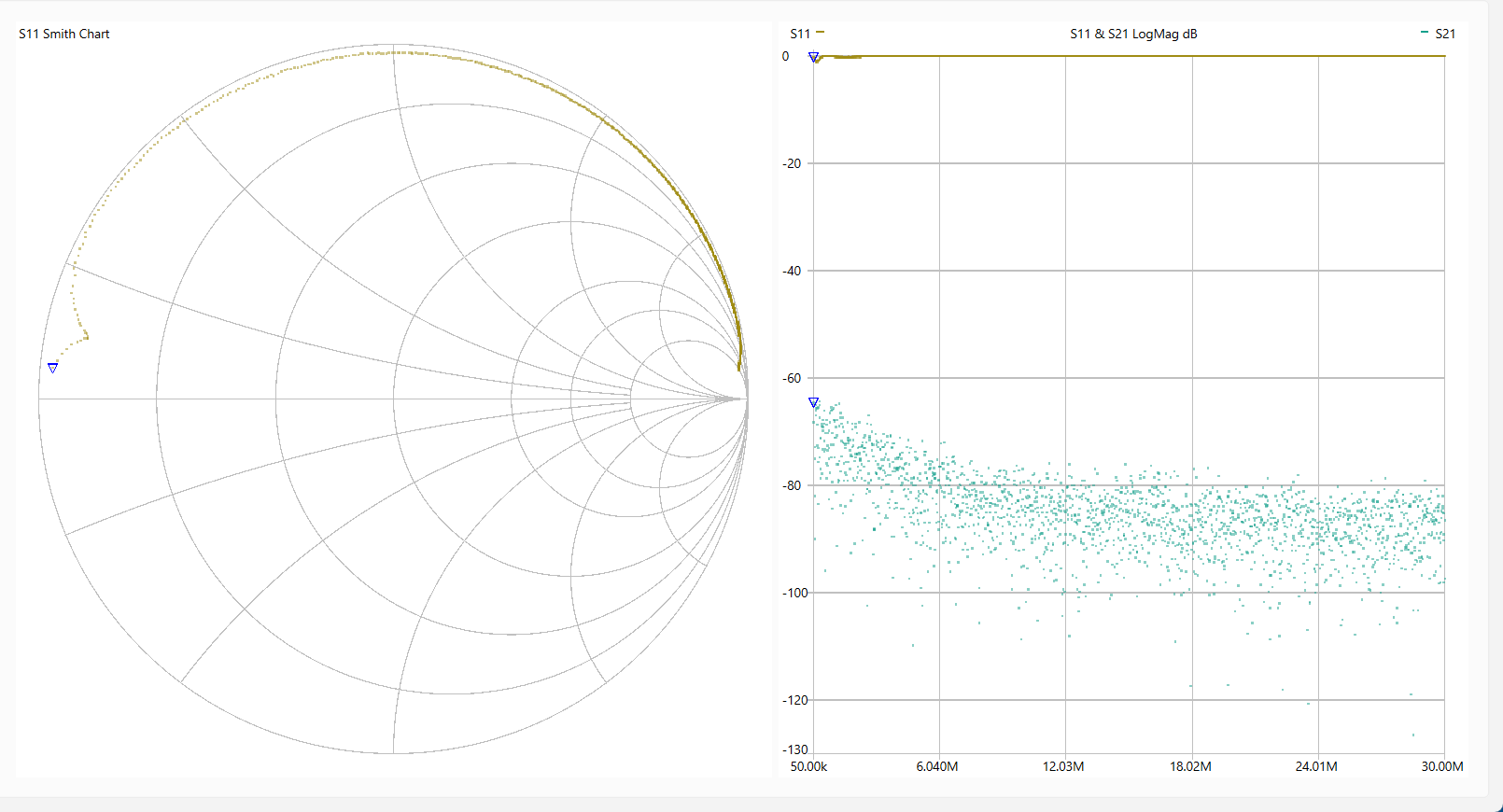This screenshot has width=1503, height=812.
Task: Click the S21 legend label
Action: point(1445,34)
